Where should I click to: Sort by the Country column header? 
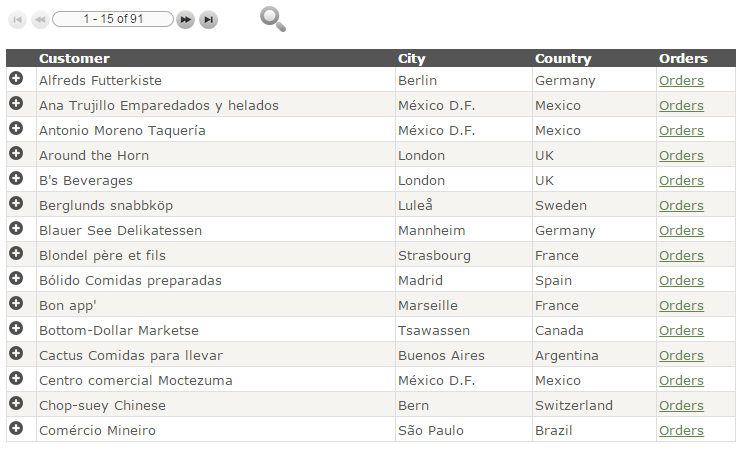[x=563, y=58]
